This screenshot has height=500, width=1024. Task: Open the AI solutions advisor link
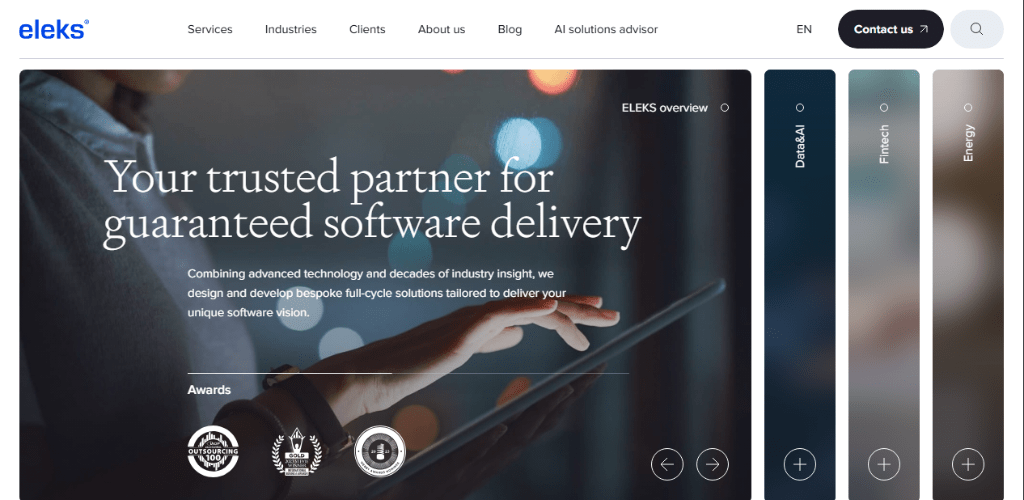[606, 29]
